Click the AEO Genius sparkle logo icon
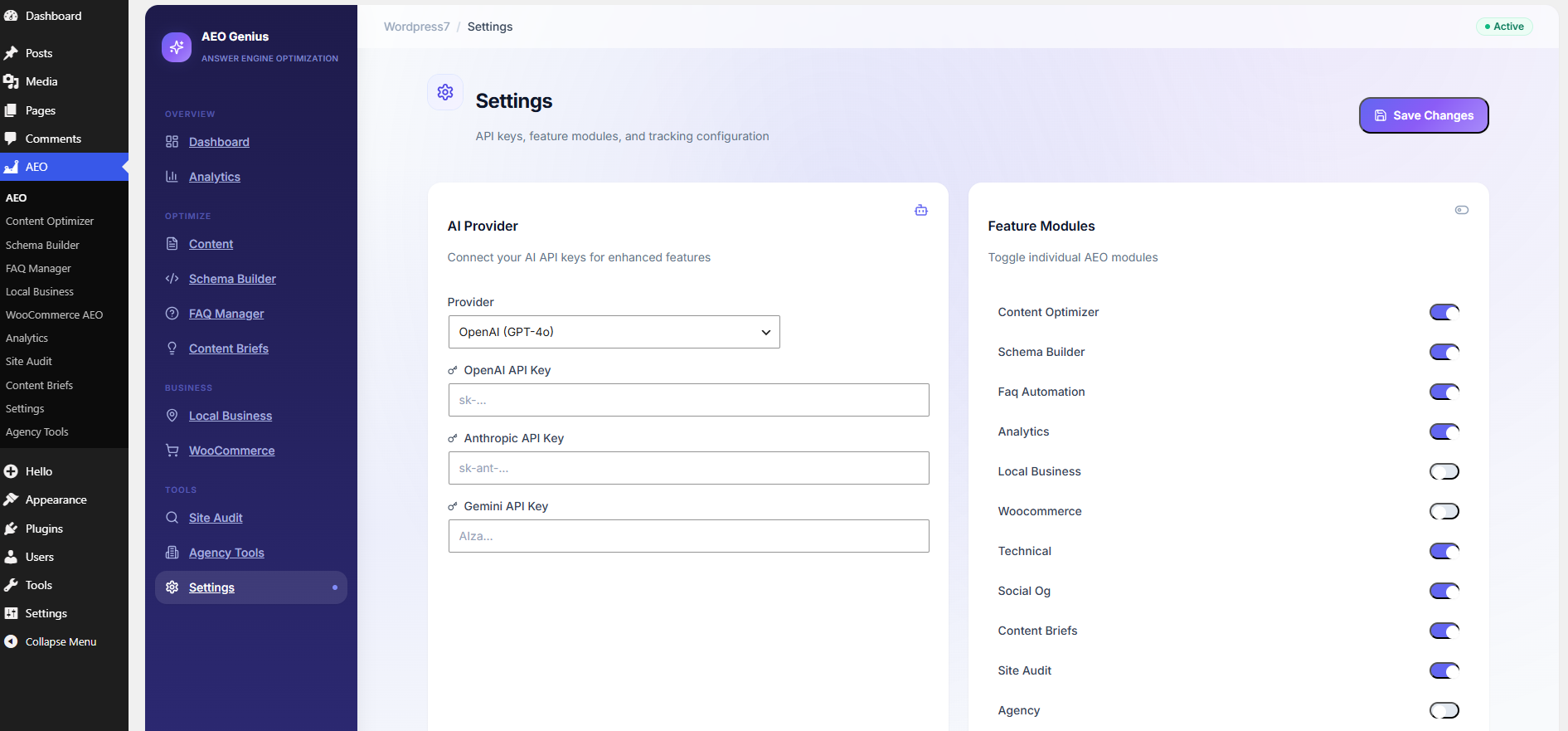Screen dimensions: 1568x731 click(x=177, y=47)
